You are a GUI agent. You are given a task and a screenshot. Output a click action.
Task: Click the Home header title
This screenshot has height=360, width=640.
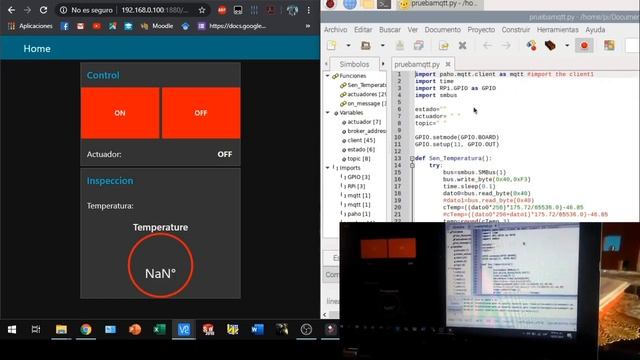[37, 49]
